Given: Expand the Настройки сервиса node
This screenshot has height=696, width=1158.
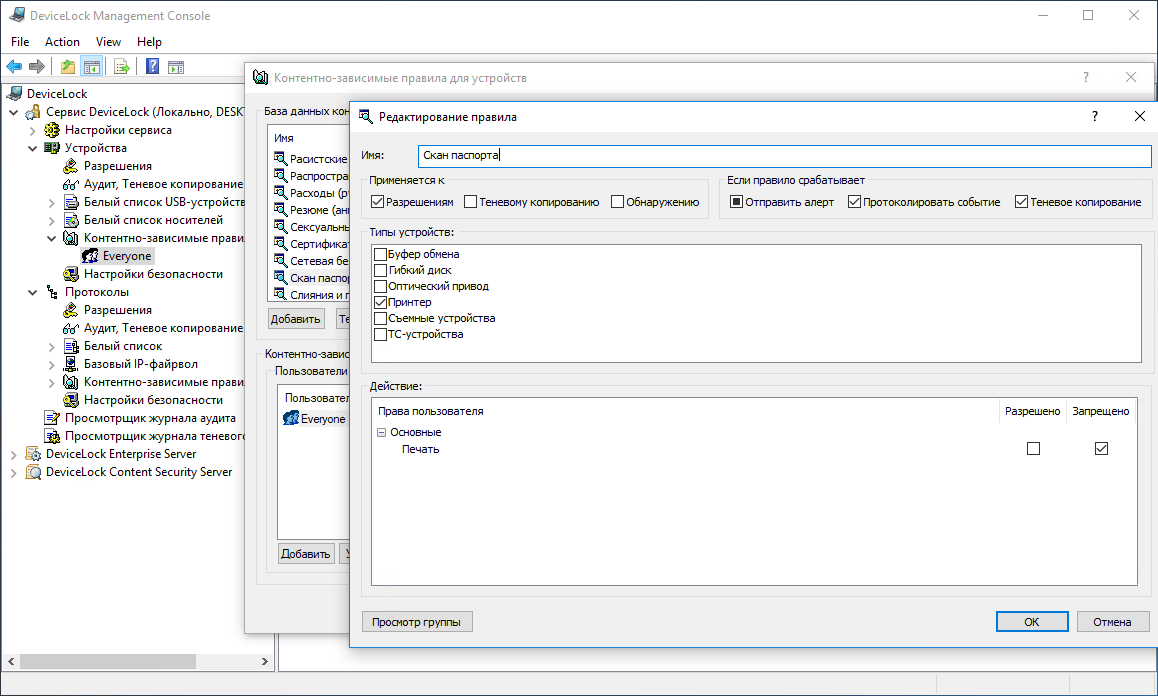Looking at the screenshot, I should [32, 131].
